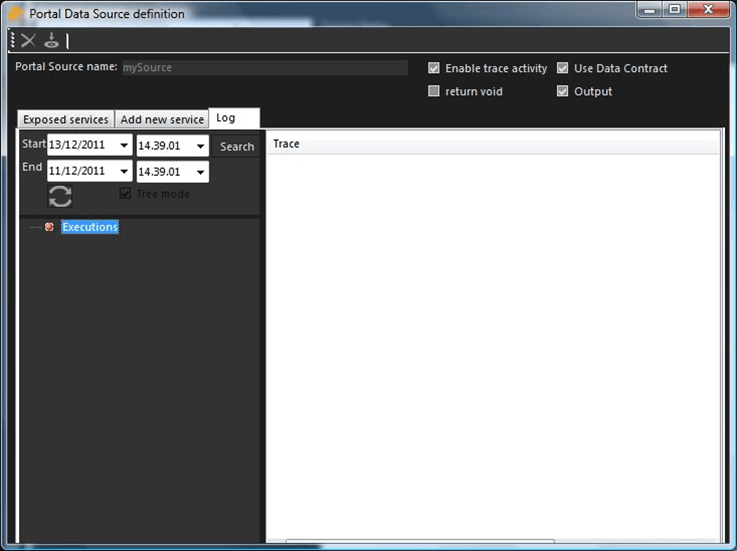Select the Log tab
This screenshot has width=737, height=551.
pyautogui.click(x=234, y=118)
